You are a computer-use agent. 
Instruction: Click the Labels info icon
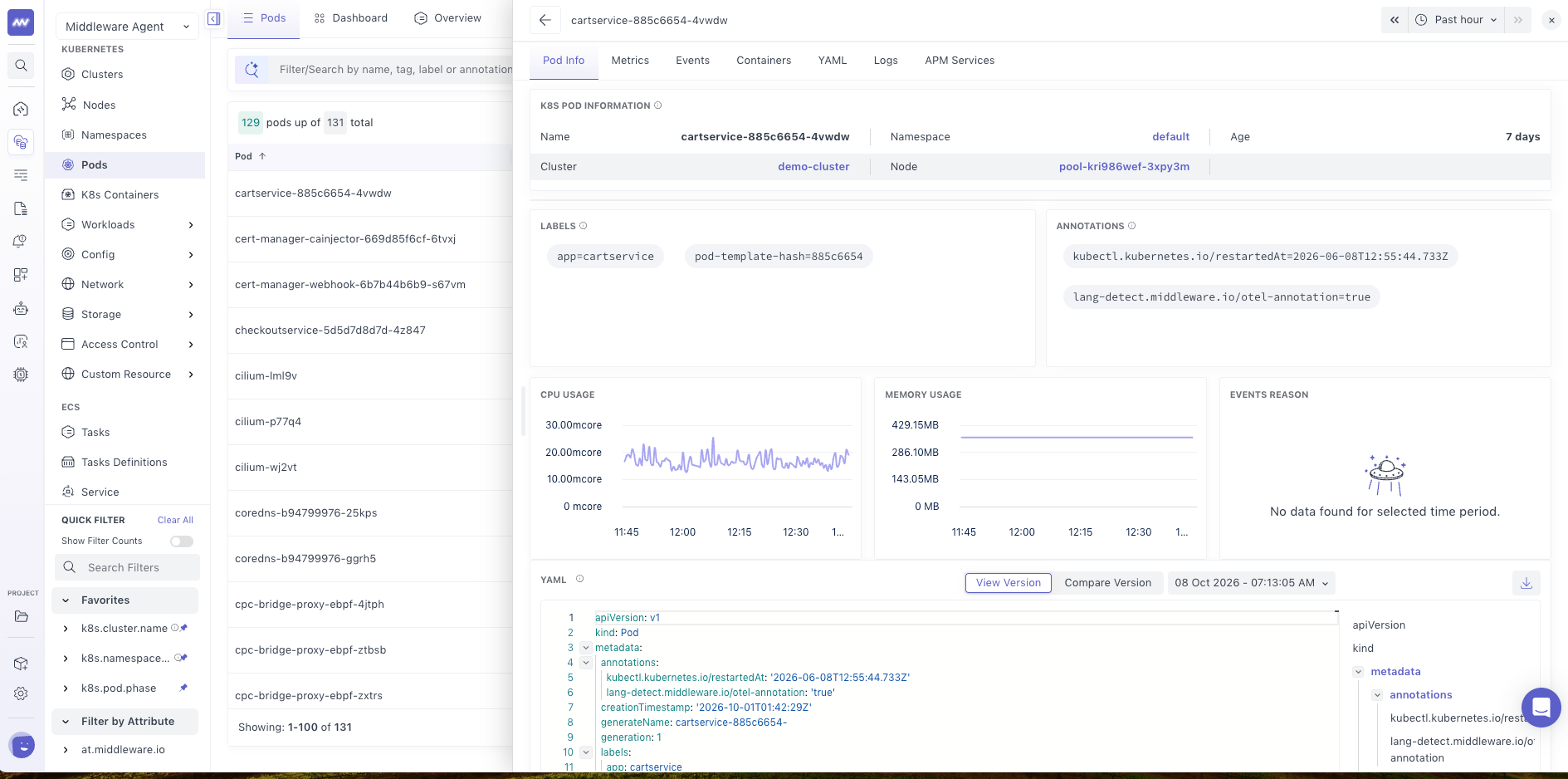(x=583, y=226)
